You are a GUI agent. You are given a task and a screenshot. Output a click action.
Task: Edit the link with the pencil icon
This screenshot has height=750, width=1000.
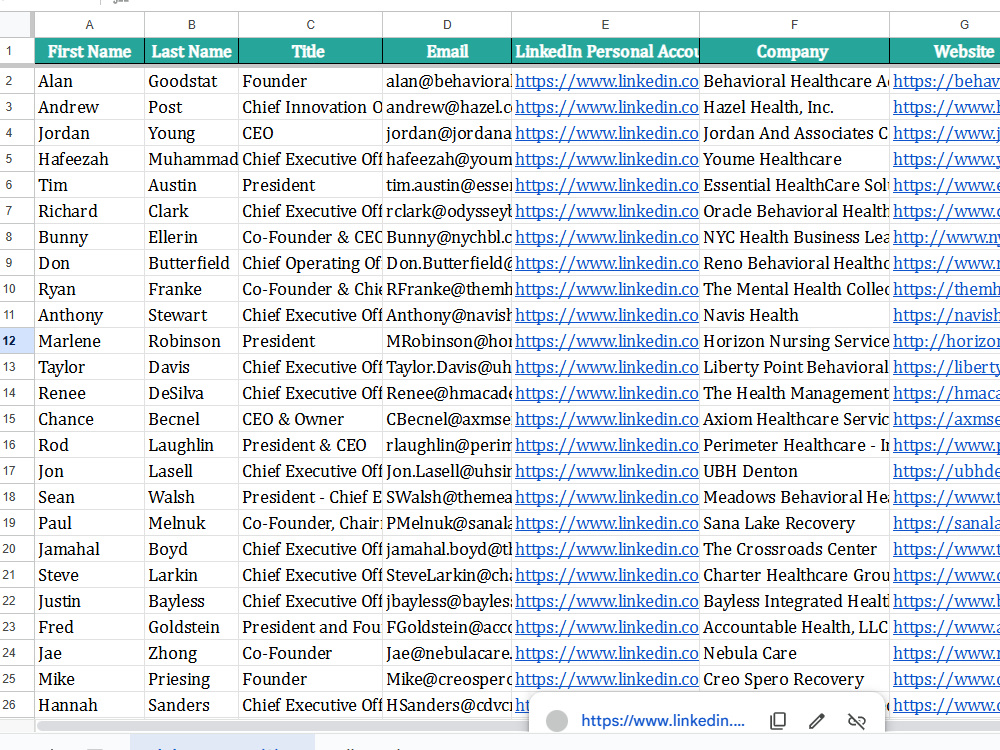pos(817,721)
